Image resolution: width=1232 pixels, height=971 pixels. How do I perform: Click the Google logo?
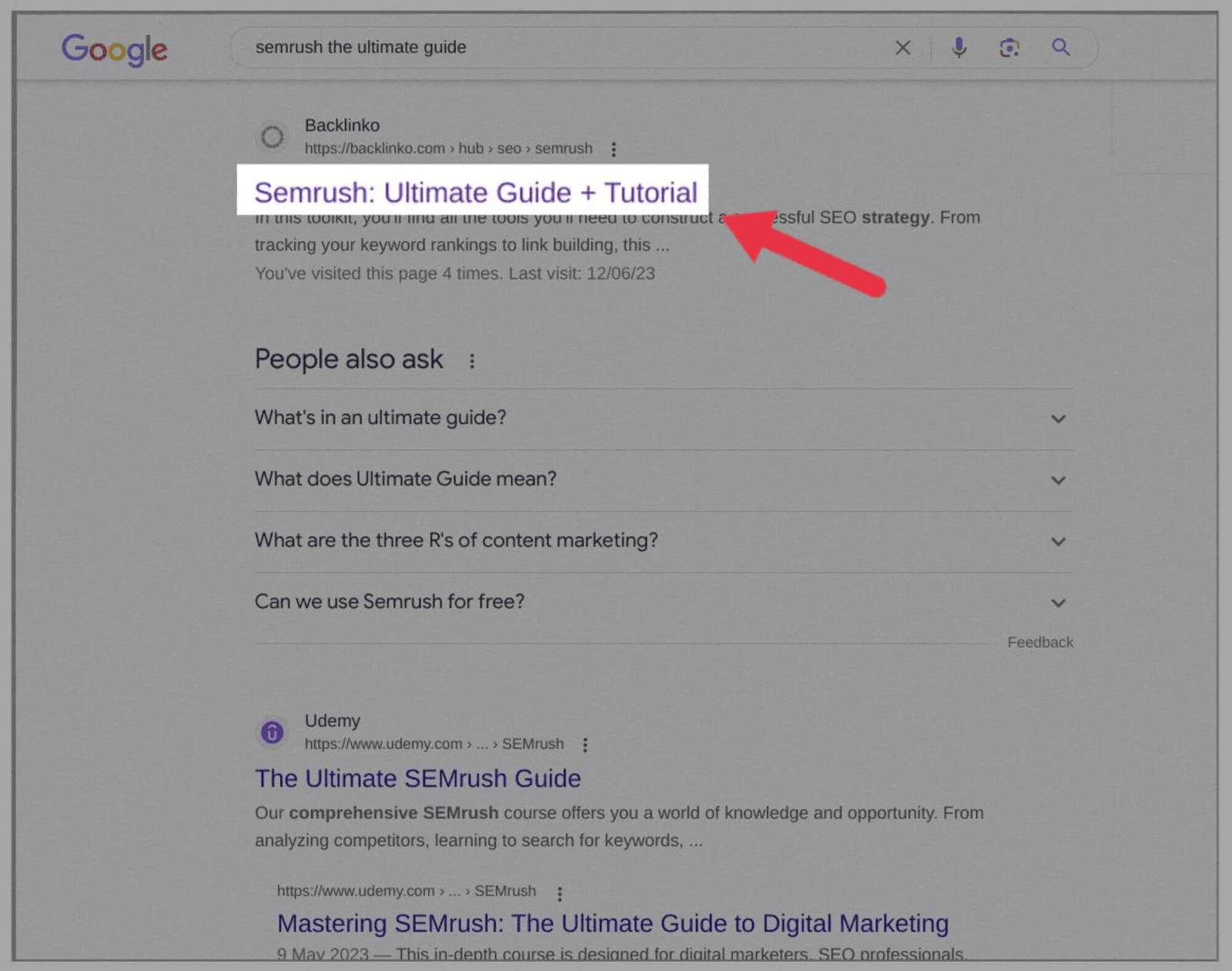[x=115, y=49]
